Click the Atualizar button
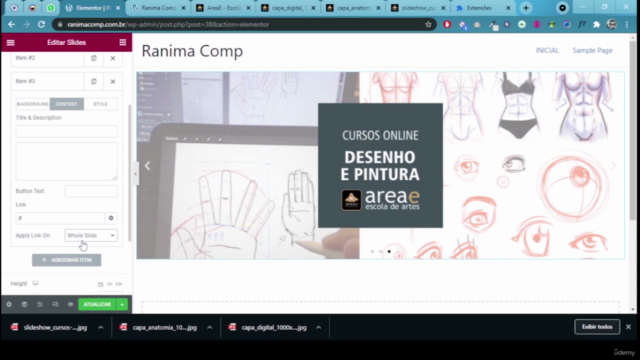 pos(97,304)
